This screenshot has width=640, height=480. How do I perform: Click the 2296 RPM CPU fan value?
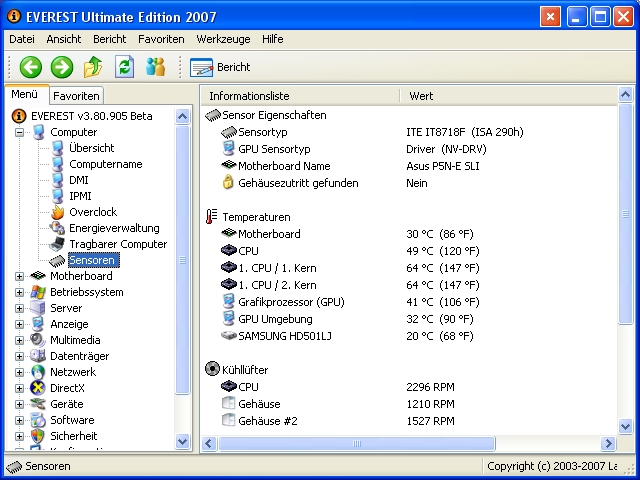430,387
